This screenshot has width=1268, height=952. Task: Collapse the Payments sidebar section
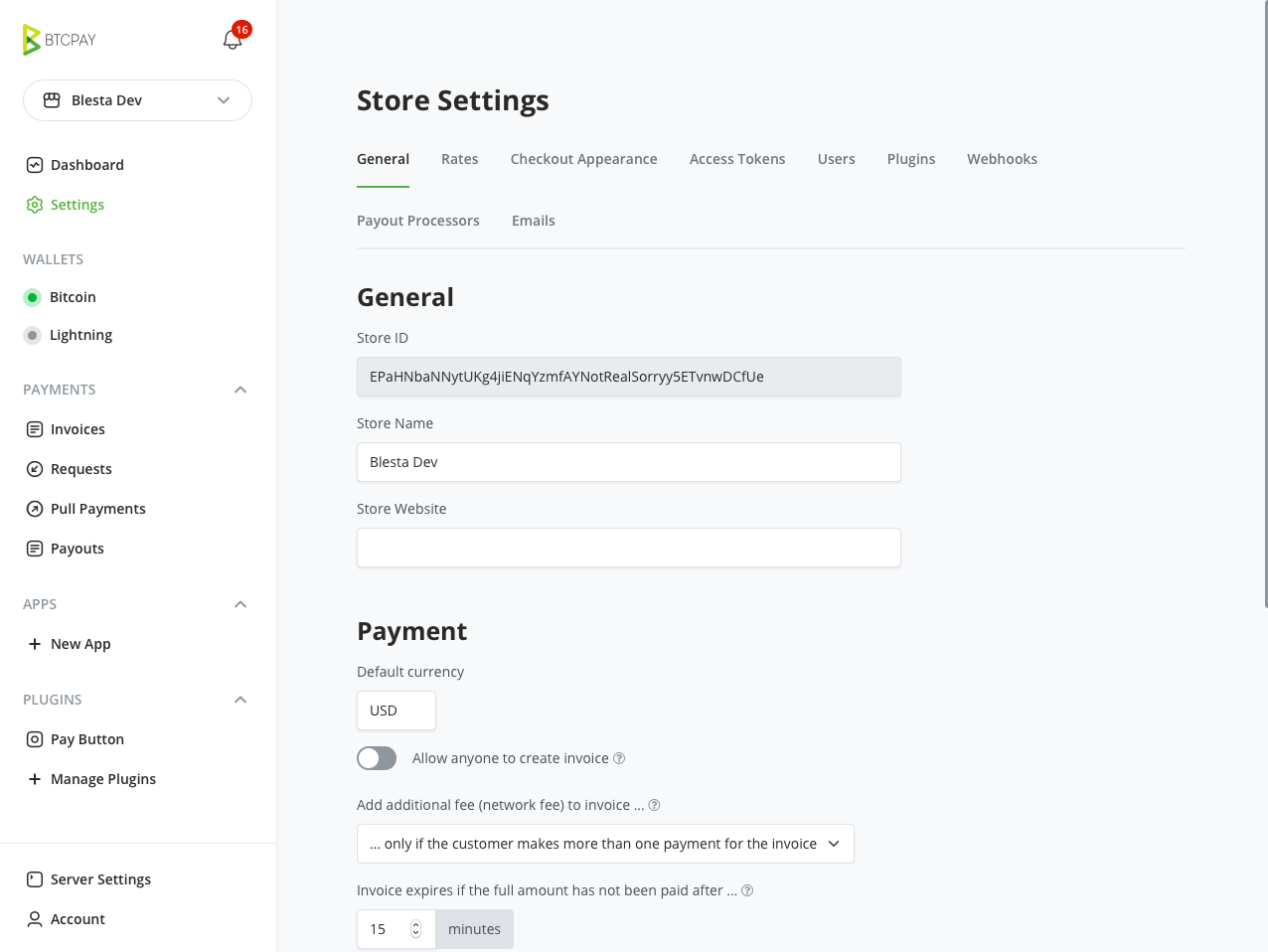pos(240,390)
